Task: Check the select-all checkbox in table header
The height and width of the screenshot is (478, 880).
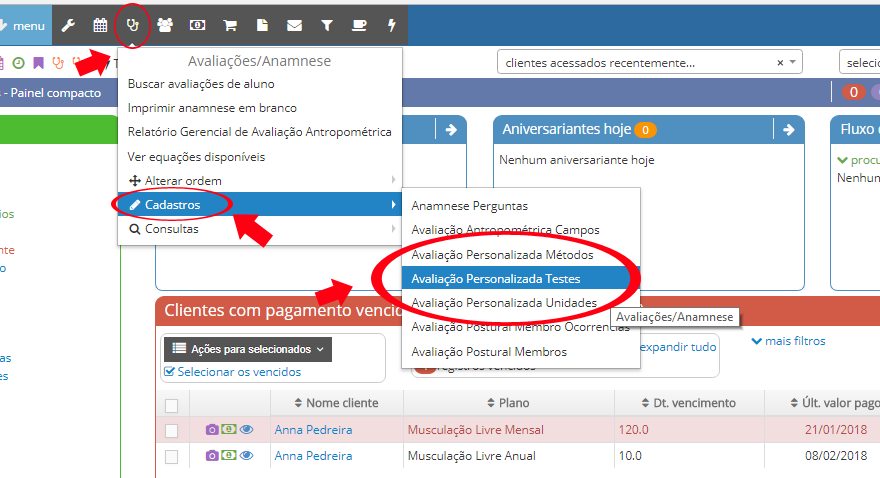Action: coord(171,405)
